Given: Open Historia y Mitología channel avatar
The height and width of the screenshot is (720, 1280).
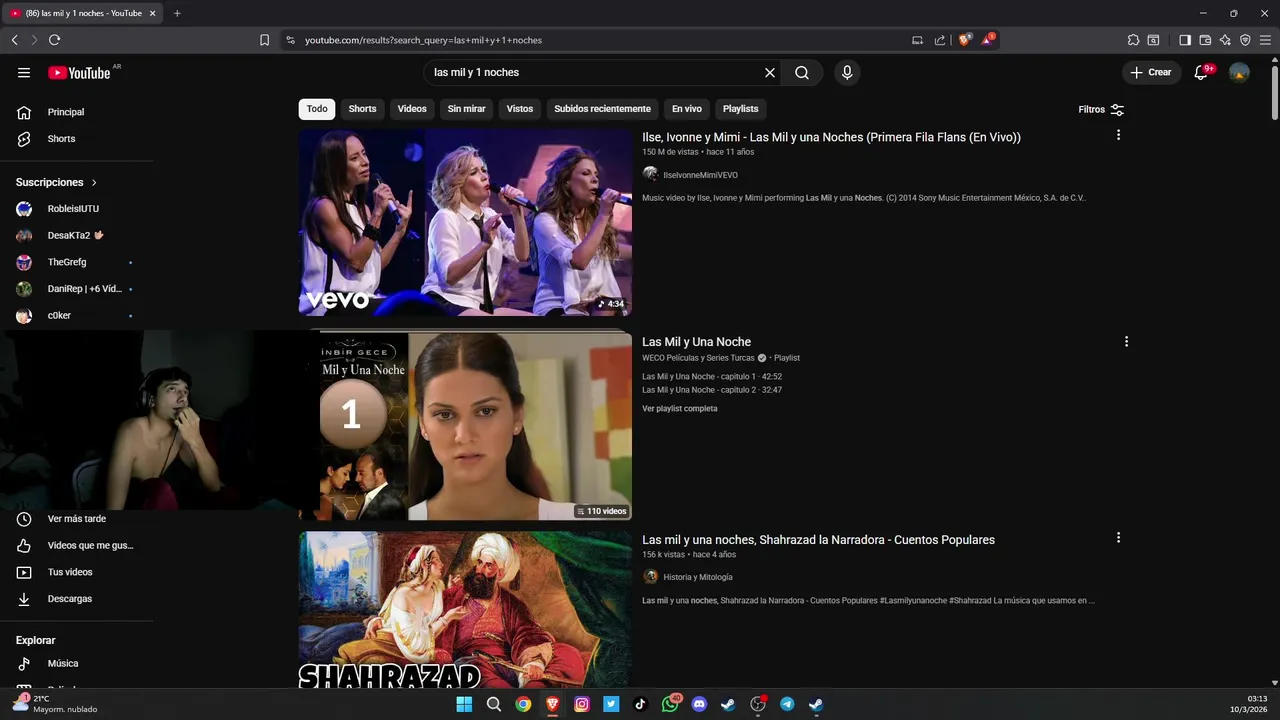Looking at the screenshot, I should [x=650, y=576].
